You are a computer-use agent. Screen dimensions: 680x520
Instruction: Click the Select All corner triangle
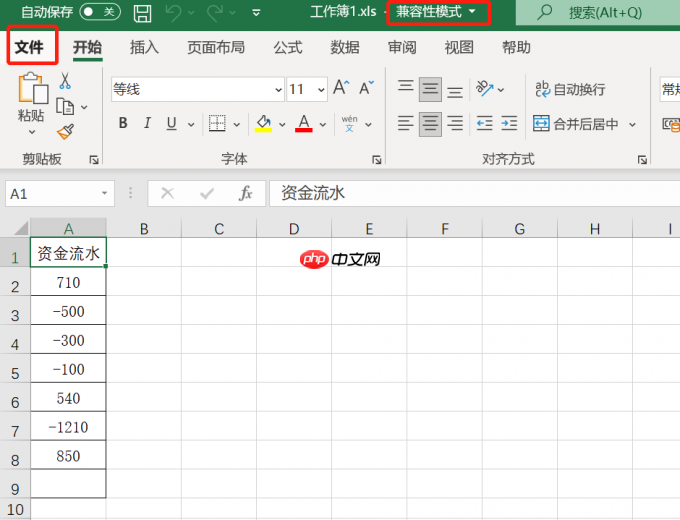click(x=20, y=228)
